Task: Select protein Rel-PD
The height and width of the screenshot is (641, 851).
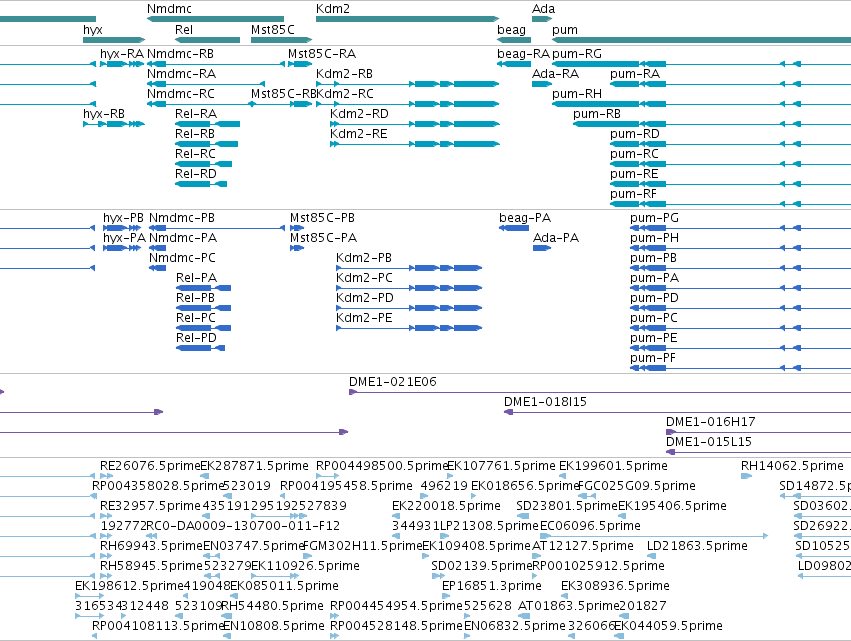Action: (x=196, y=339)
